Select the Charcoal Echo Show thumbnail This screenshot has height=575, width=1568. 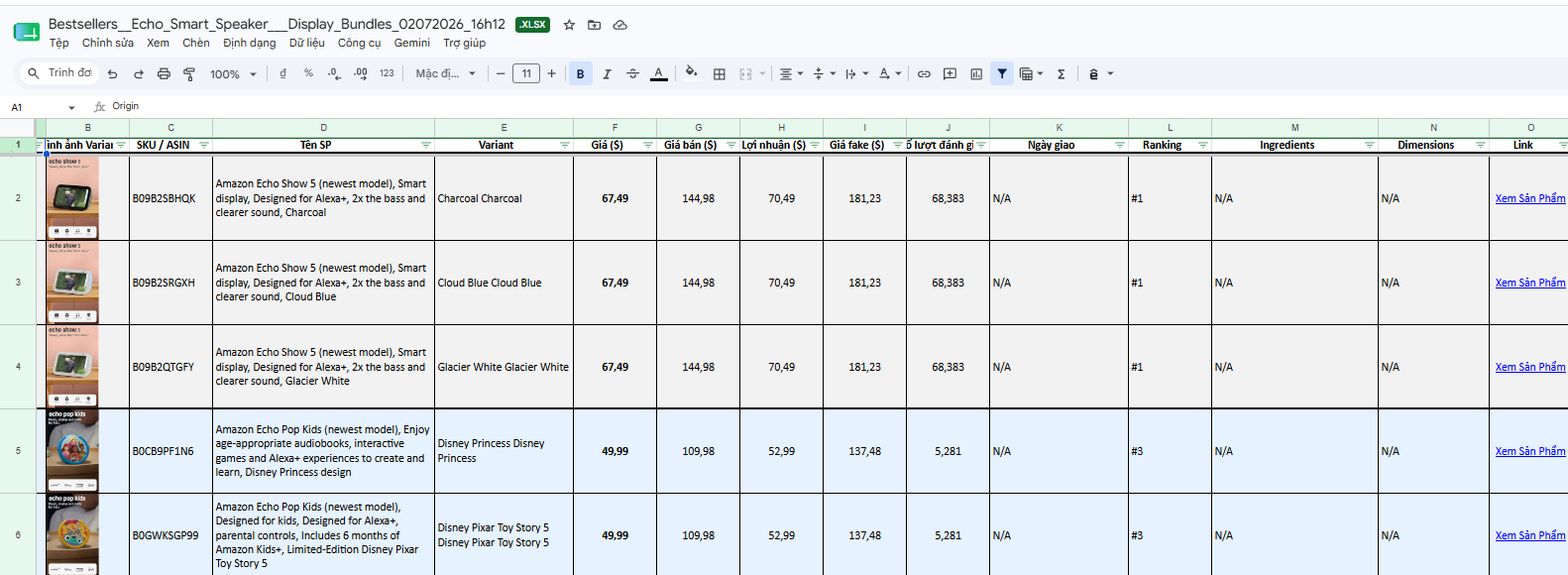coord(72,198)
